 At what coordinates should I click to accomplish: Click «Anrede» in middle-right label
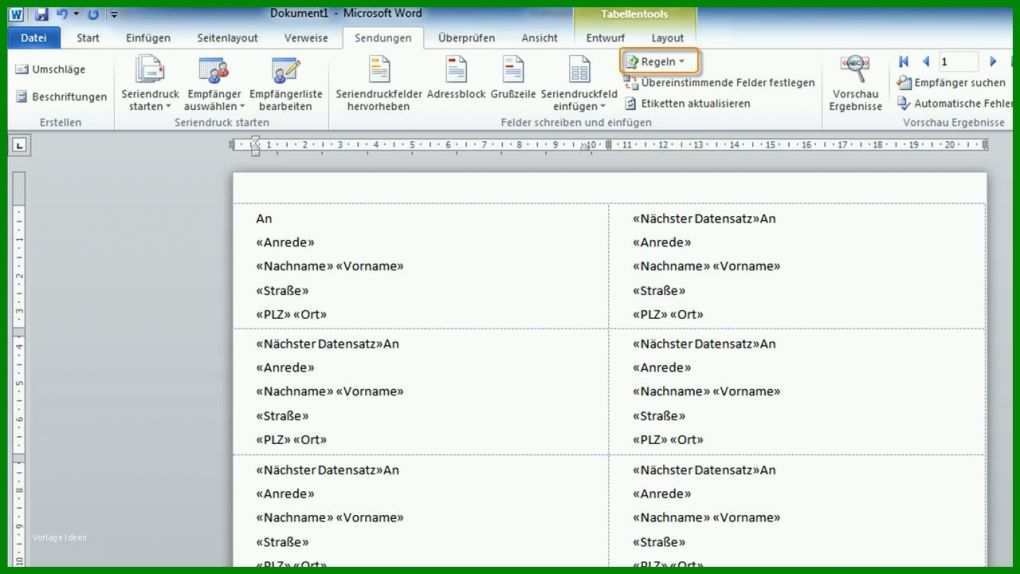click(662, 368)
